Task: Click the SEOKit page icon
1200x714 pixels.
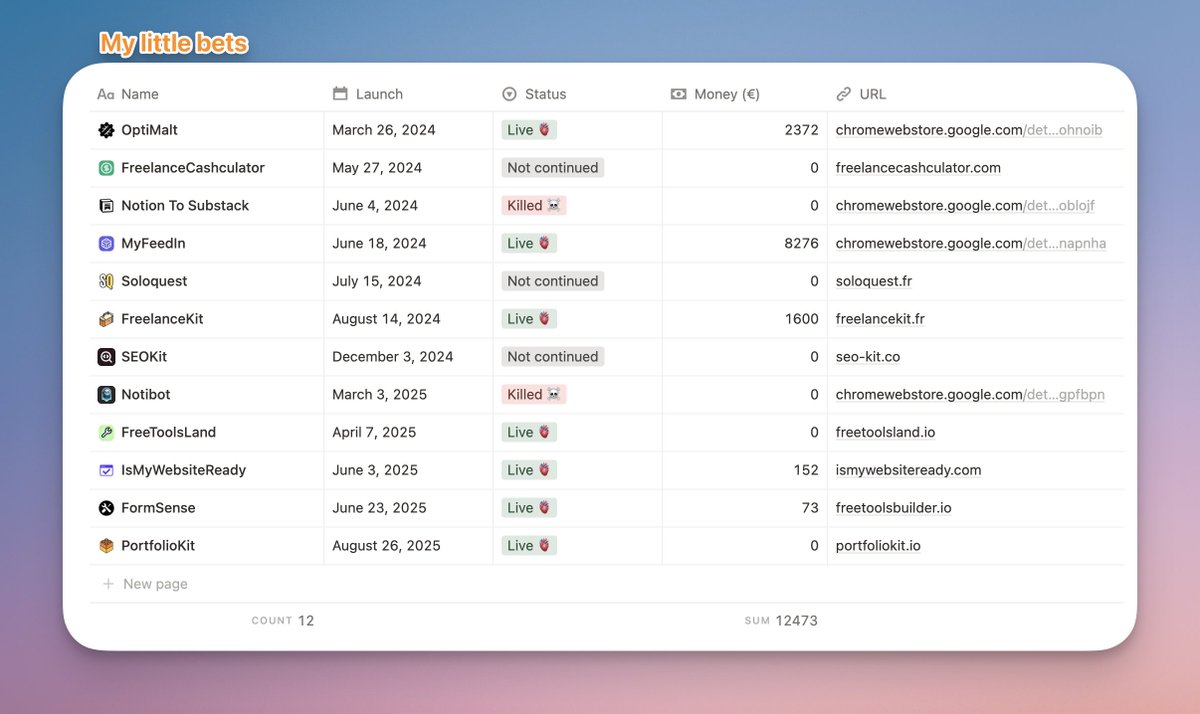Action: 106,357
